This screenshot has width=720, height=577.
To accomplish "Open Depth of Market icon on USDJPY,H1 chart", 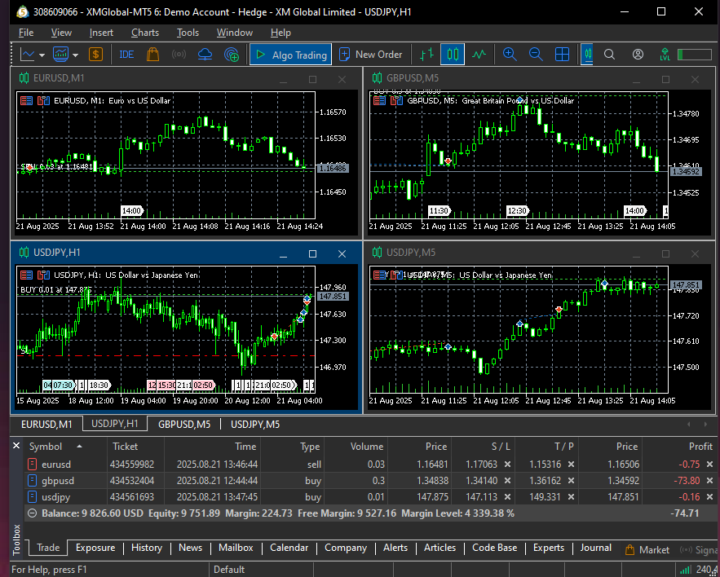I will (43, 275).
